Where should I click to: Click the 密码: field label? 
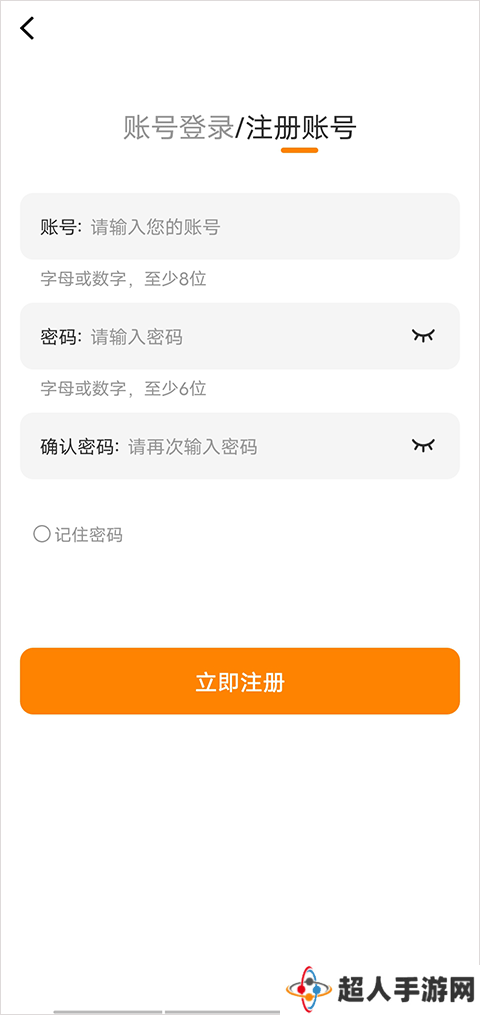tap(61, 337)
